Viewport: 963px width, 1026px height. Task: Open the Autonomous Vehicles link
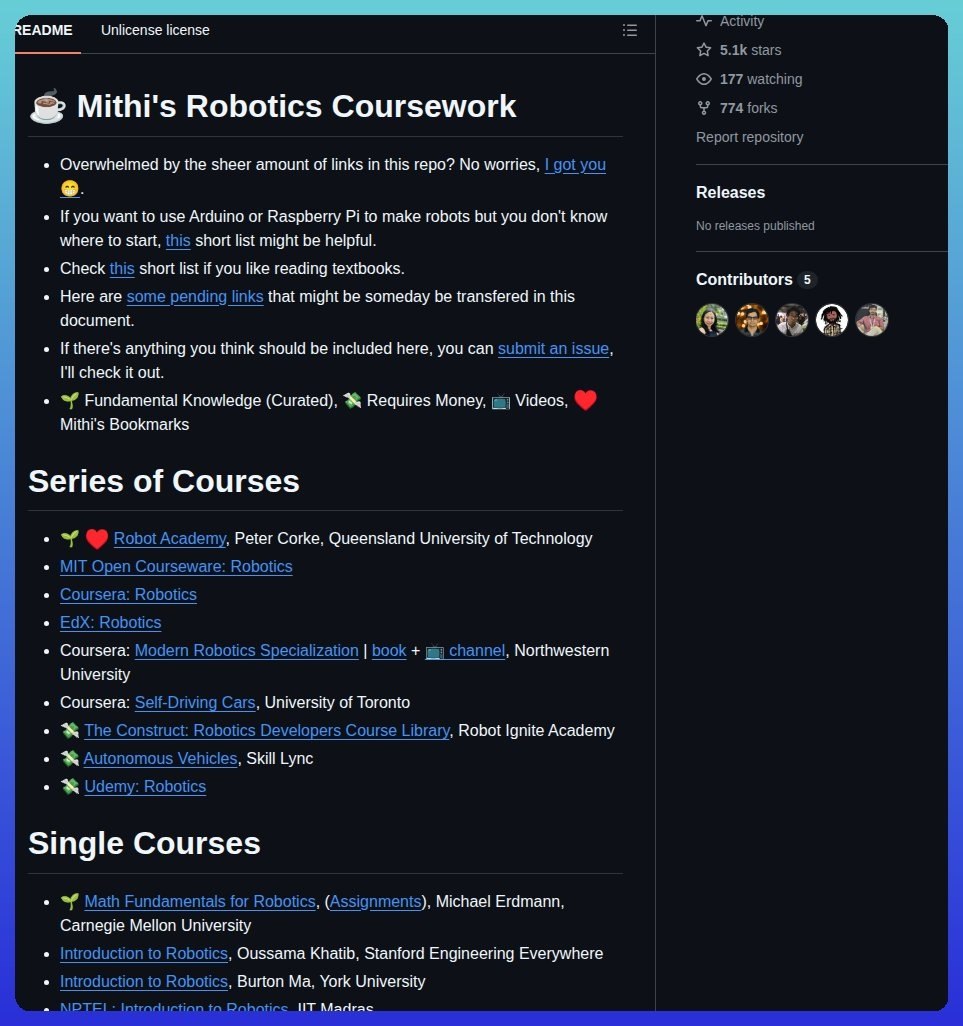(x=160, y=758)
